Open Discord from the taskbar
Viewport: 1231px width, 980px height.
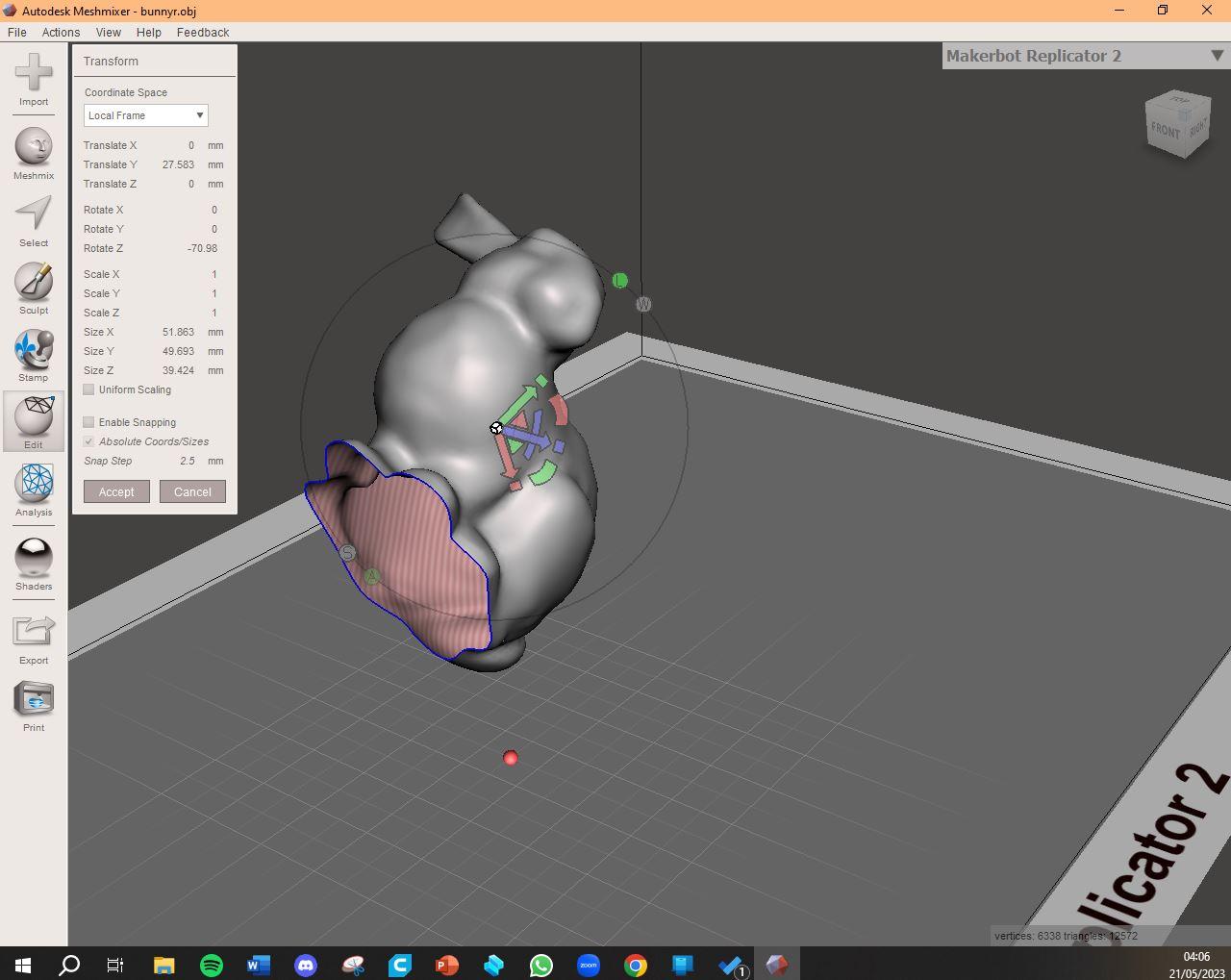pos(306,965)
